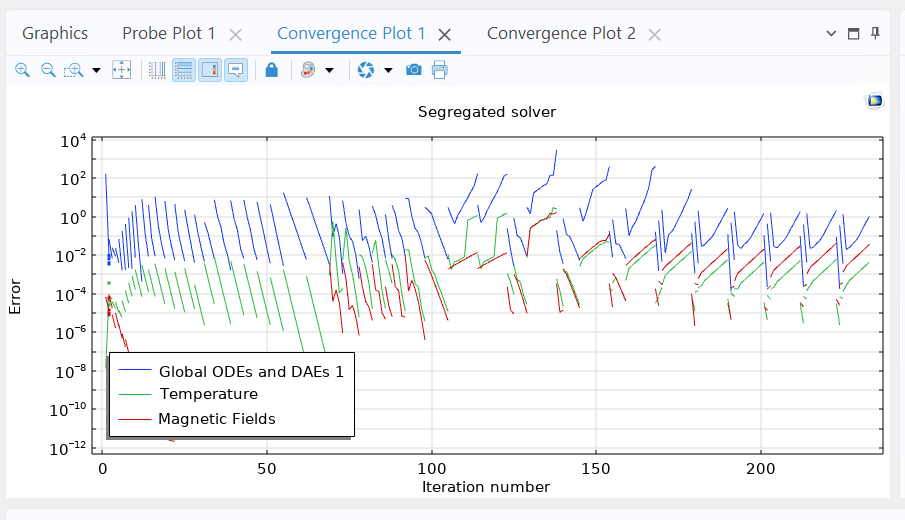Switch to the Convergence Plot 2 tab
The height and width of the screenshot is (520, 905).
[560, 33]
